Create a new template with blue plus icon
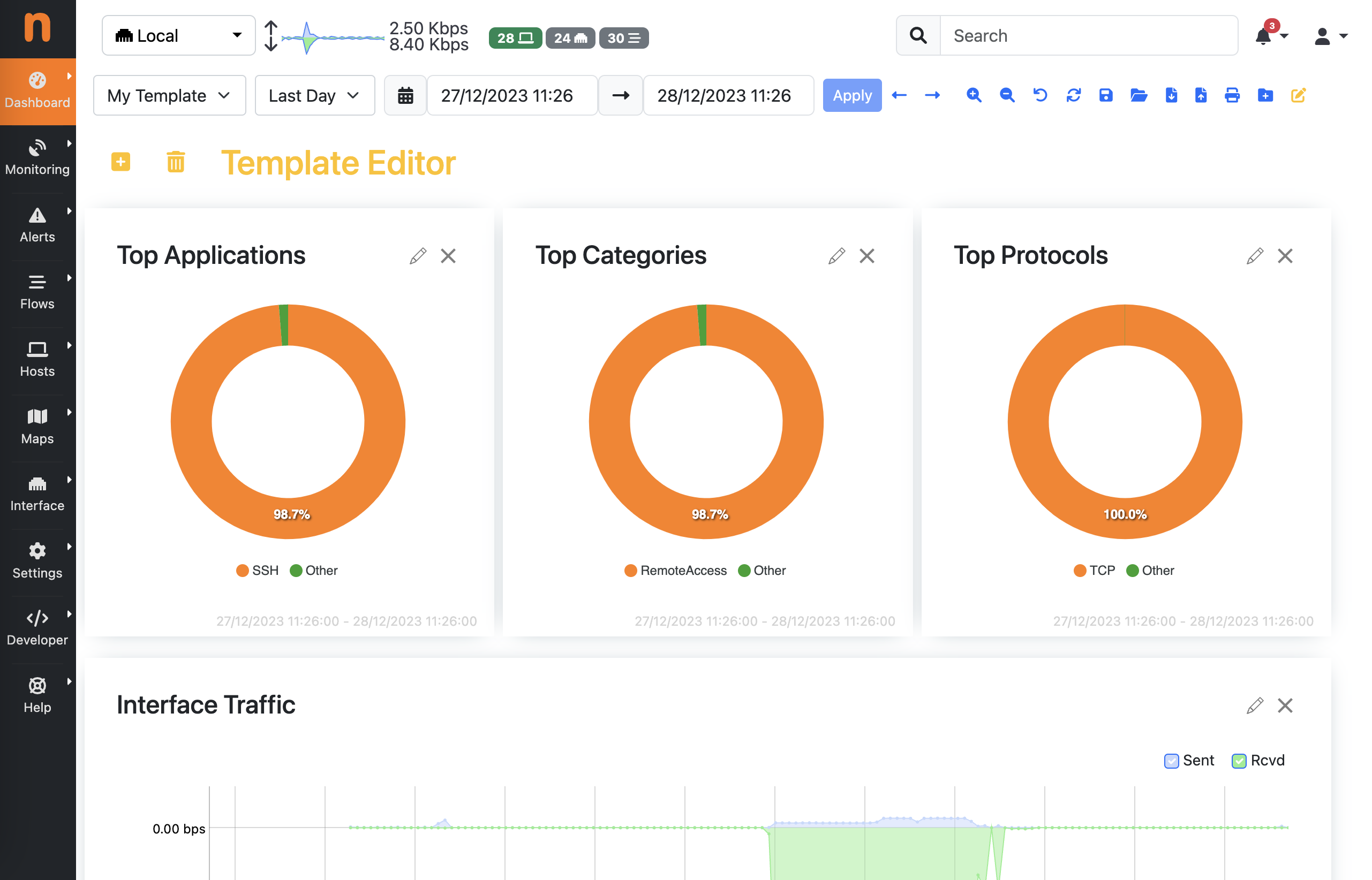This screenshot has width=1372, height=880. pyautogui.click(x=1265, y=95)
